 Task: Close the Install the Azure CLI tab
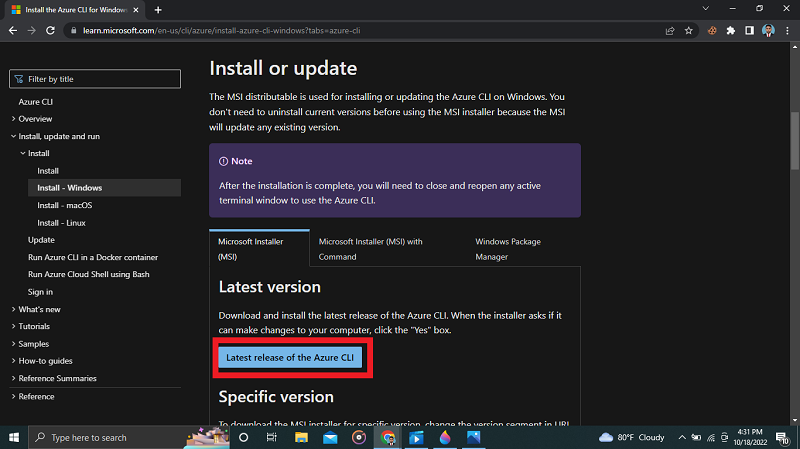pos(136,10)
